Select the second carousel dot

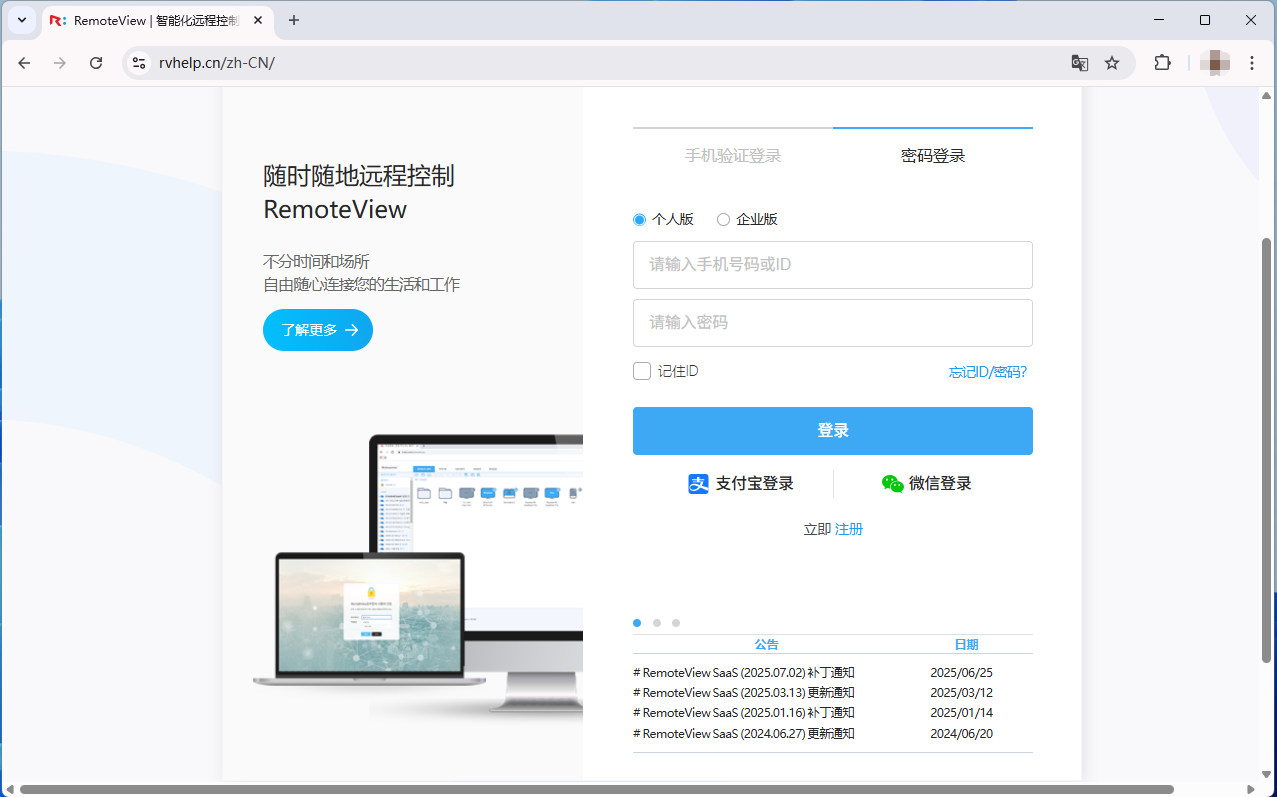(x=657, y=623)
